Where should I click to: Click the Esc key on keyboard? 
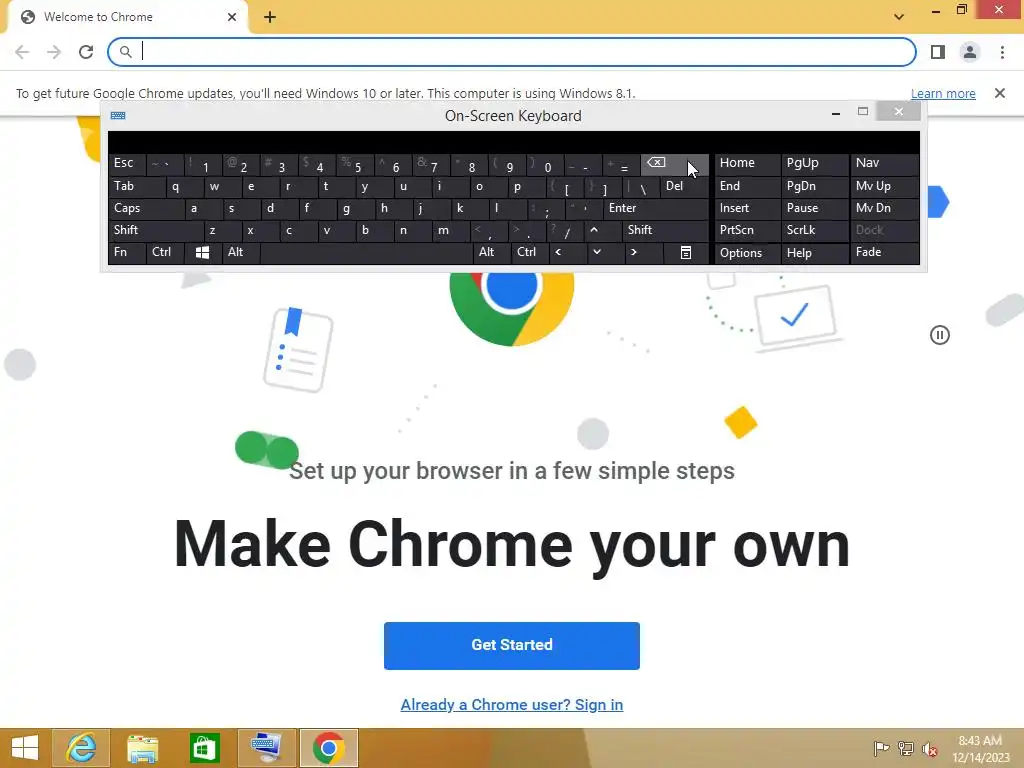point(127,163)
